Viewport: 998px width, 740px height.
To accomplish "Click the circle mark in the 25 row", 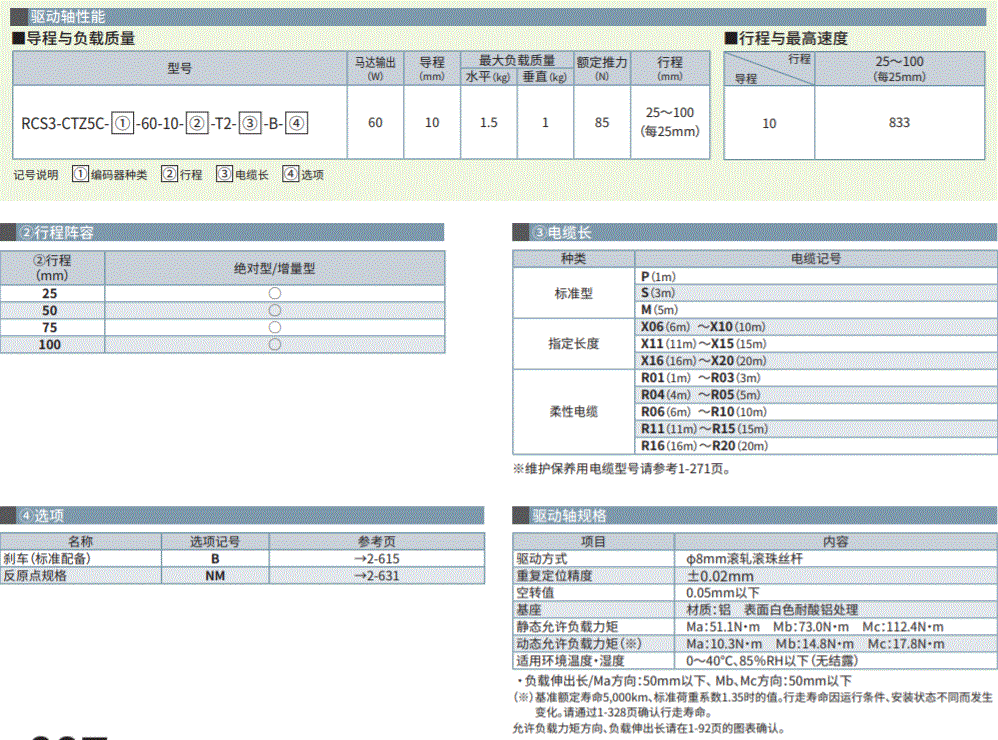I will click(x=275, y=293).
